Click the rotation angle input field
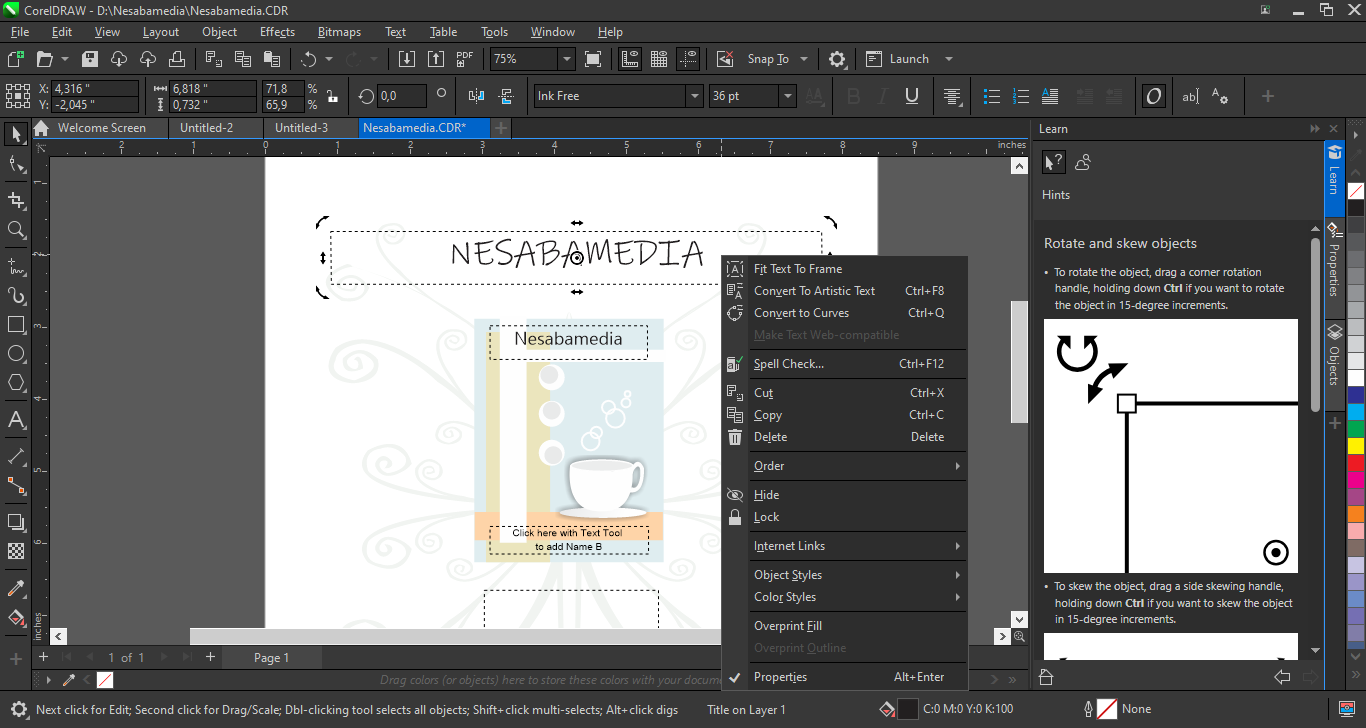Screen dimensions: 1366x728 tap(402, 96)
